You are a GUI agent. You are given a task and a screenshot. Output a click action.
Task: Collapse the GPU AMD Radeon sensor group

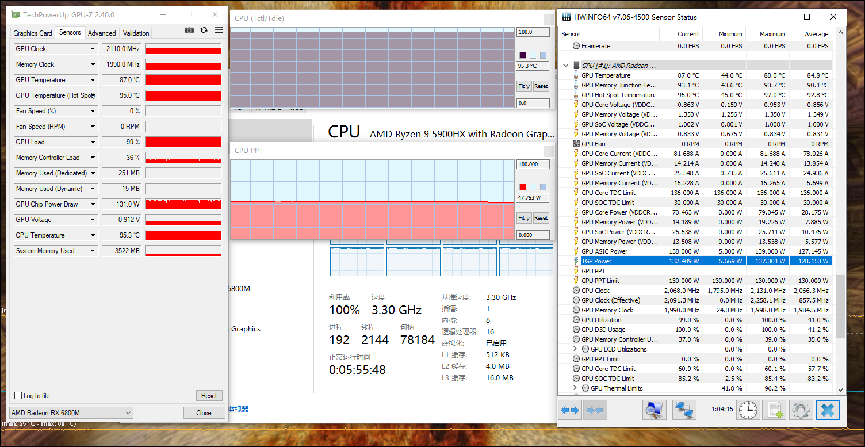566,66
